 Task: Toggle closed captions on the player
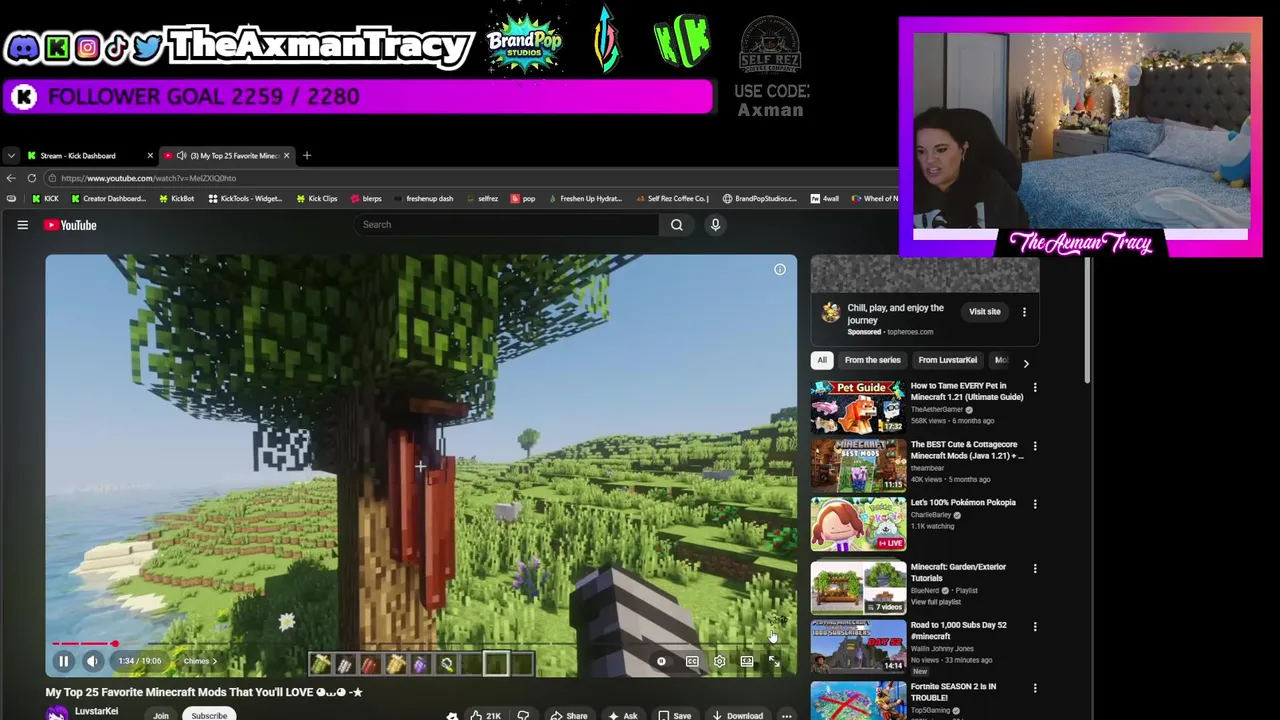[x=692, y=661]
